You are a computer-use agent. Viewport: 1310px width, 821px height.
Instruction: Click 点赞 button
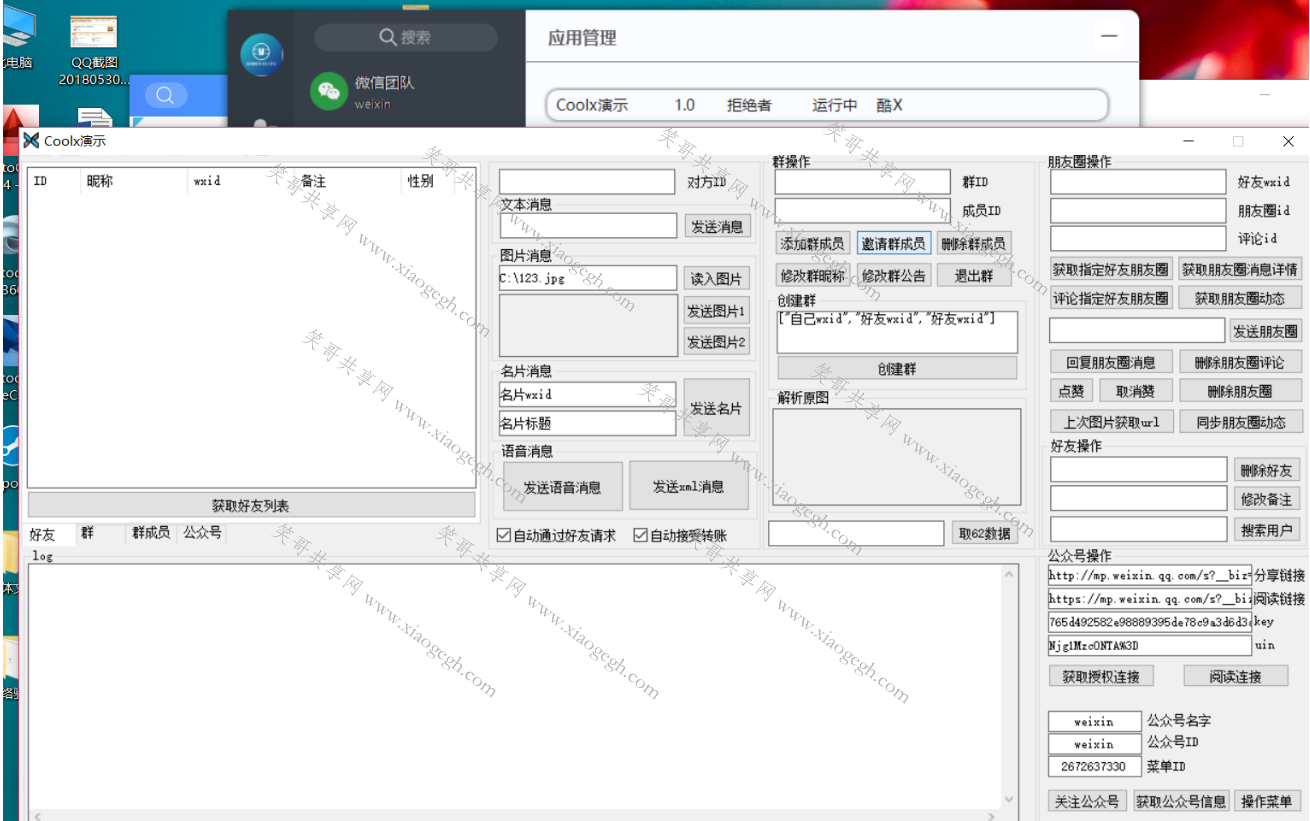(x=1072, y=391)
